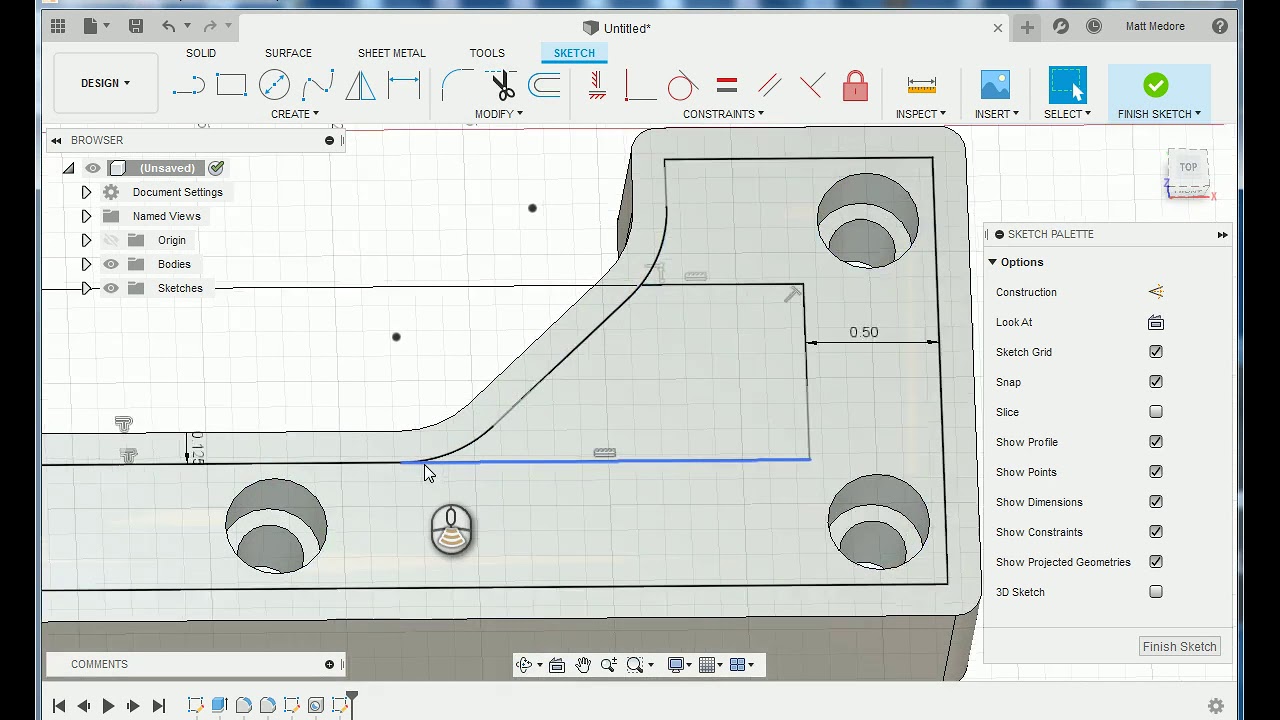Select the Orbit navigation tool
1280x720 pixels.
tap(524, 665)
